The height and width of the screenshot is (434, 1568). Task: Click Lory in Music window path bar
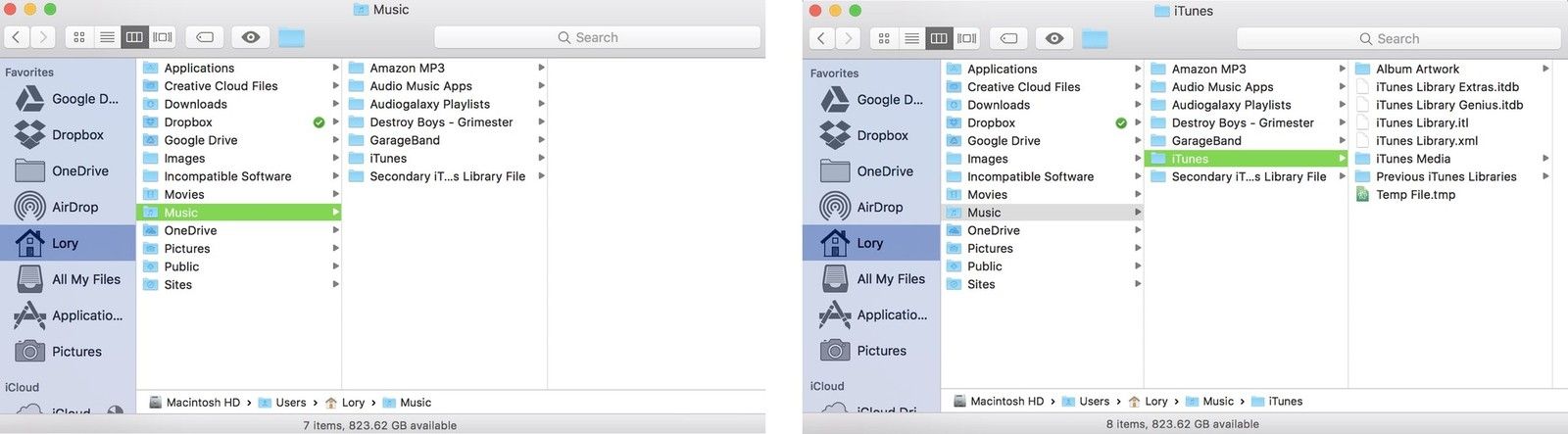pos(345,403)
